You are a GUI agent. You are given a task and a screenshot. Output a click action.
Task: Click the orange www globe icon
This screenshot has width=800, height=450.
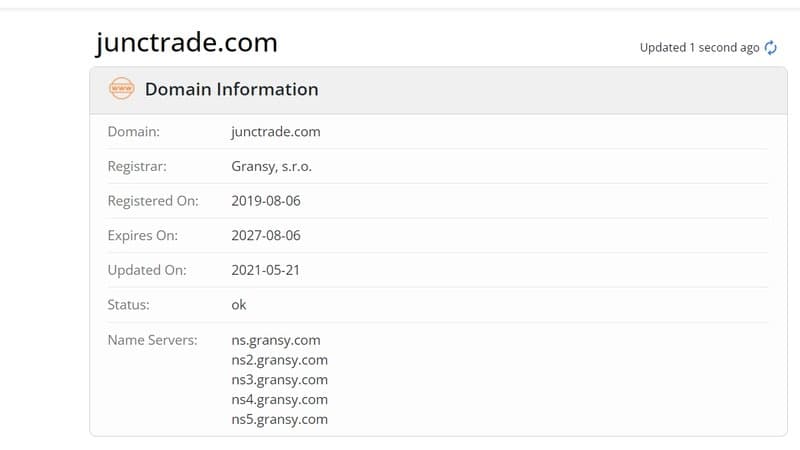[121, 88]
